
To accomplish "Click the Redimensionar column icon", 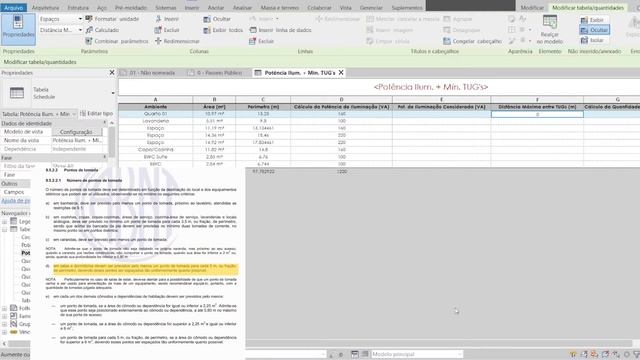I will [158, 41].
